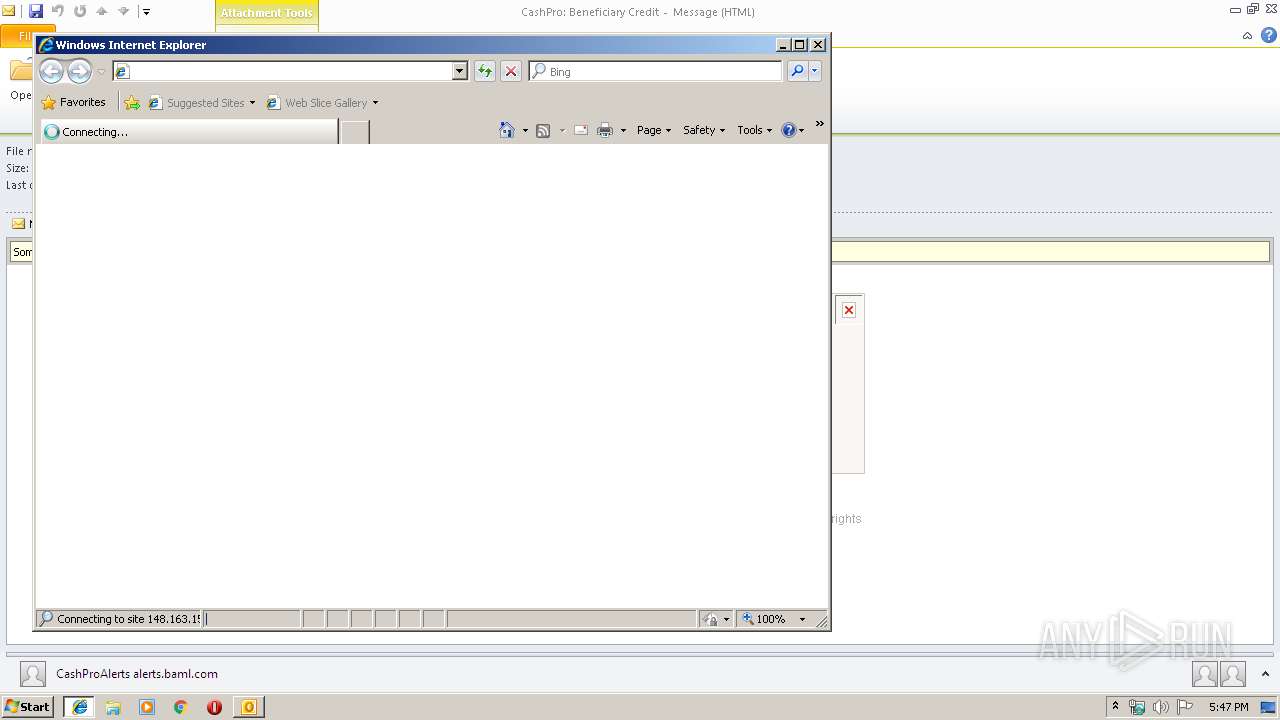
Task: Click the sender CashProAlerts alerts.baml.com
Action: click(137, 674)
